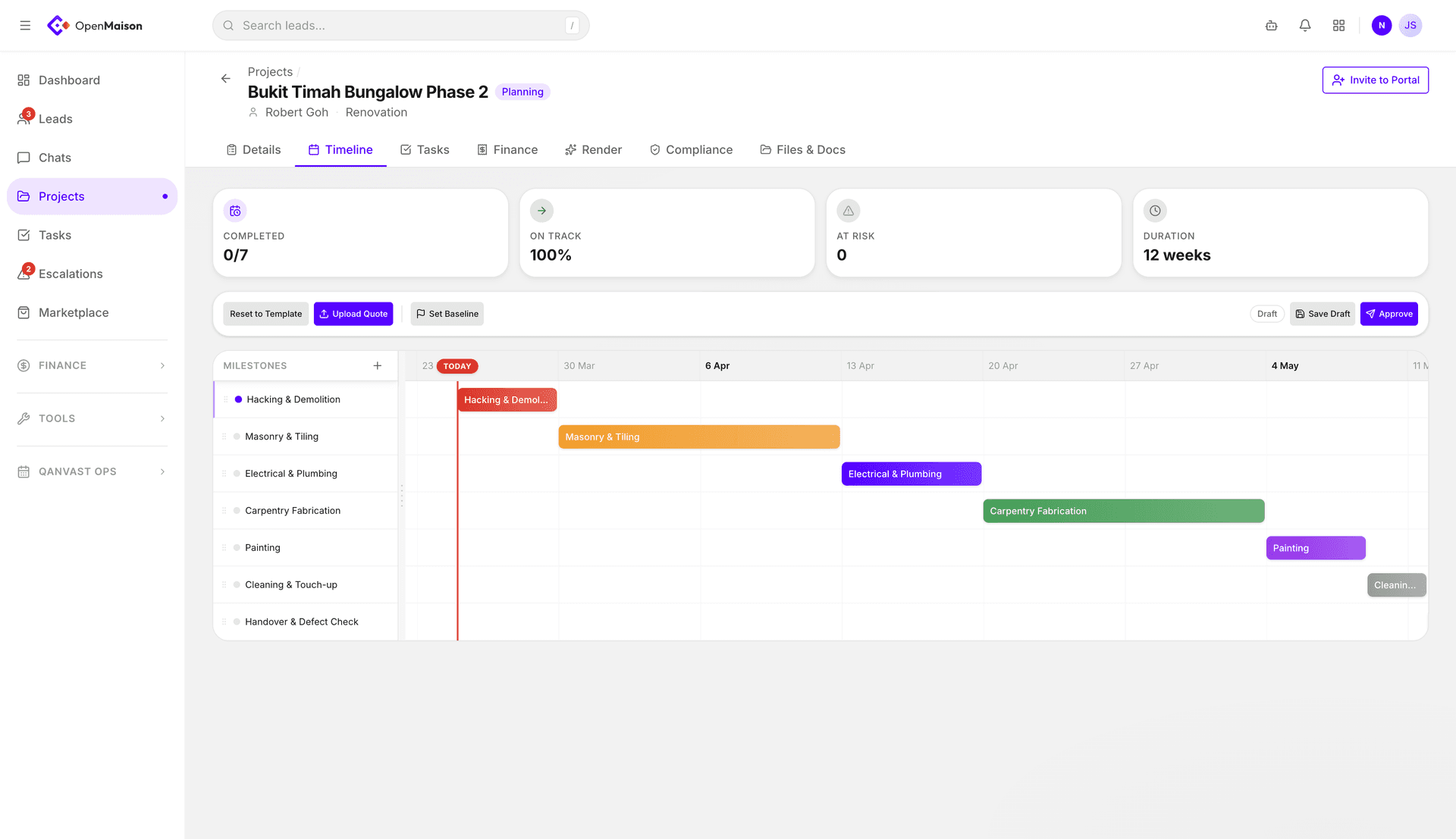The height and width of the screenshot is (839, 1456).
Task: Toggle the Masonry & Tiling milestone status dot
Action: (x=237, y=437)
